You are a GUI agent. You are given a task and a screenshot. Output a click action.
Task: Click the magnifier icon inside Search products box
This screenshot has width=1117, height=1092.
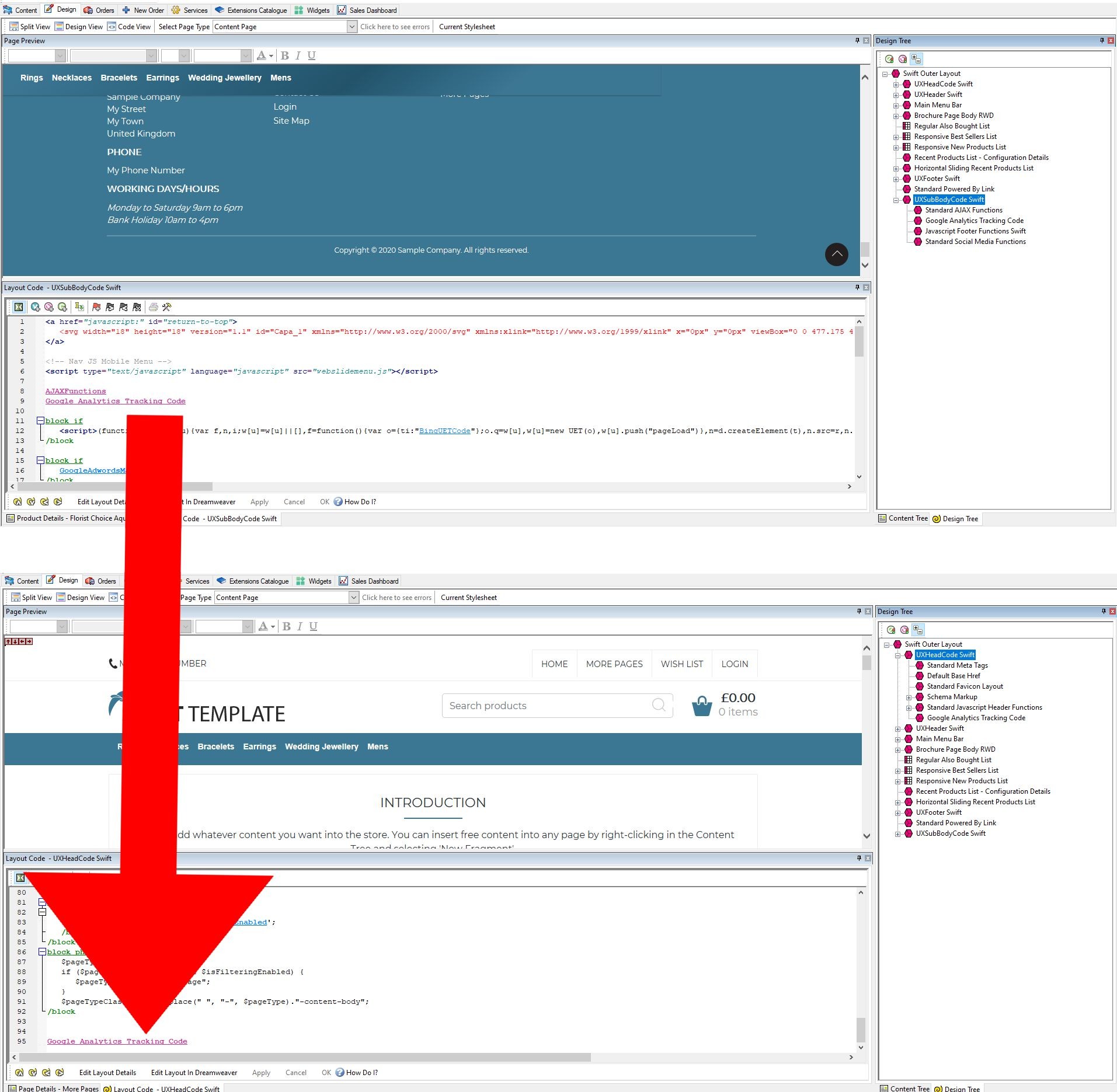click(659, 705)
